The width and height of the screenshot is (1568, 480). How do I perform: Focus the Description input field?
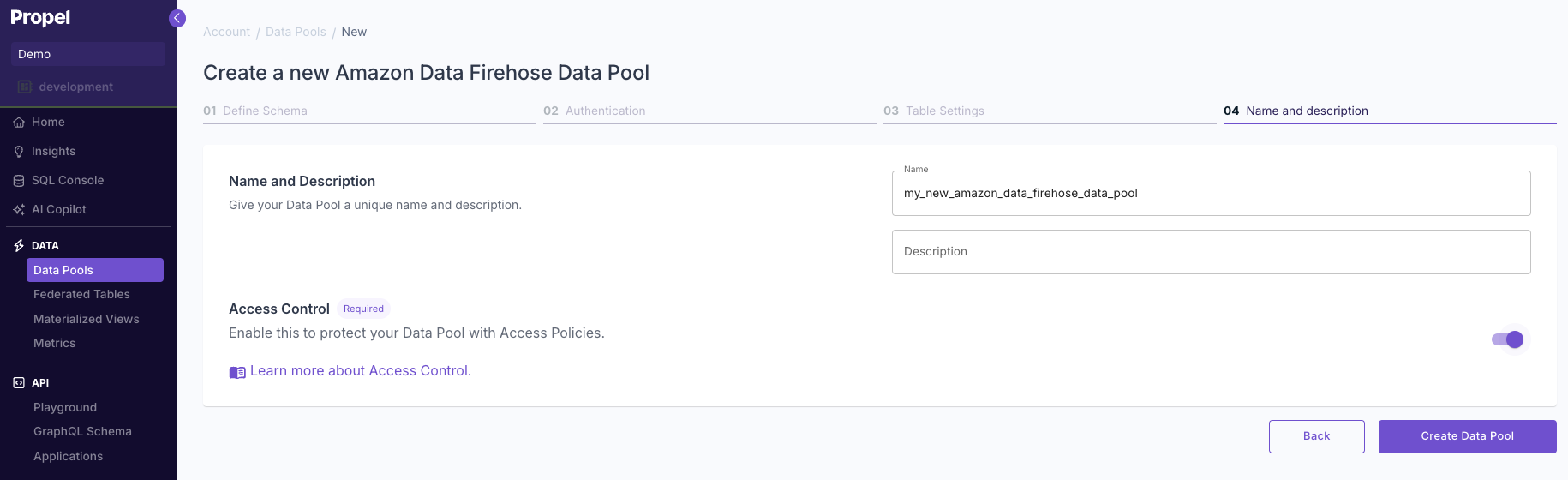[x=1212, y=252]
